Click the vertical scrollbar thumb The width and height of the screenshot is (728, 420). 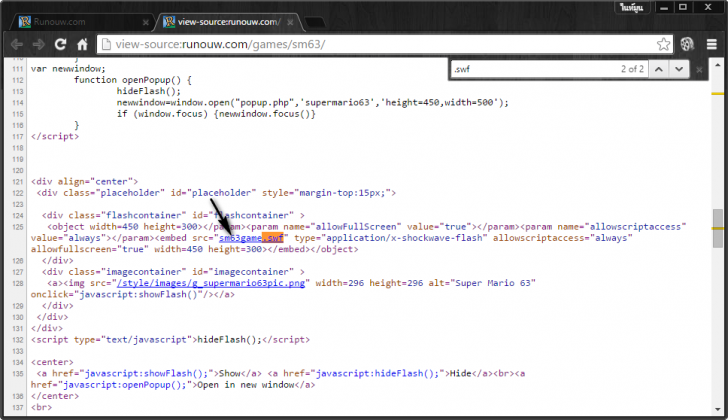[718, 228]
